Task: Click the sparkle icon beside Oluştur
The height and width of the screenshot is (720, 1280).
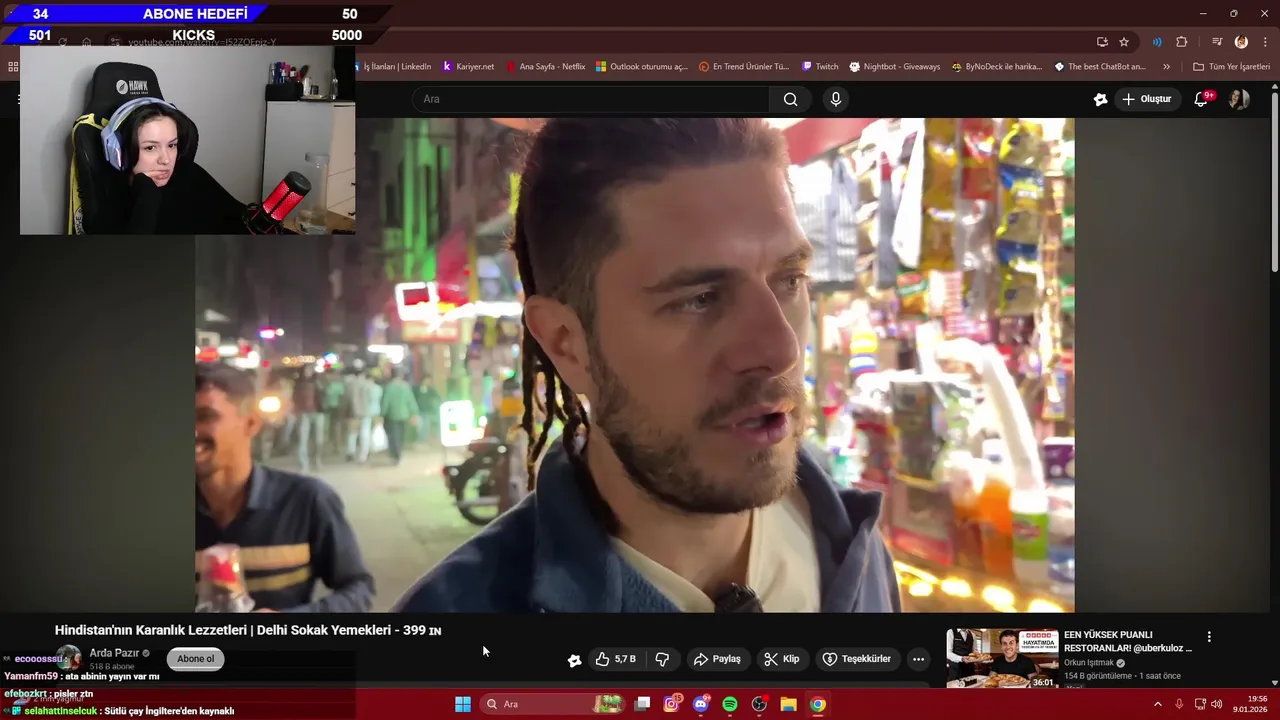Action: tap(1100, 99)
